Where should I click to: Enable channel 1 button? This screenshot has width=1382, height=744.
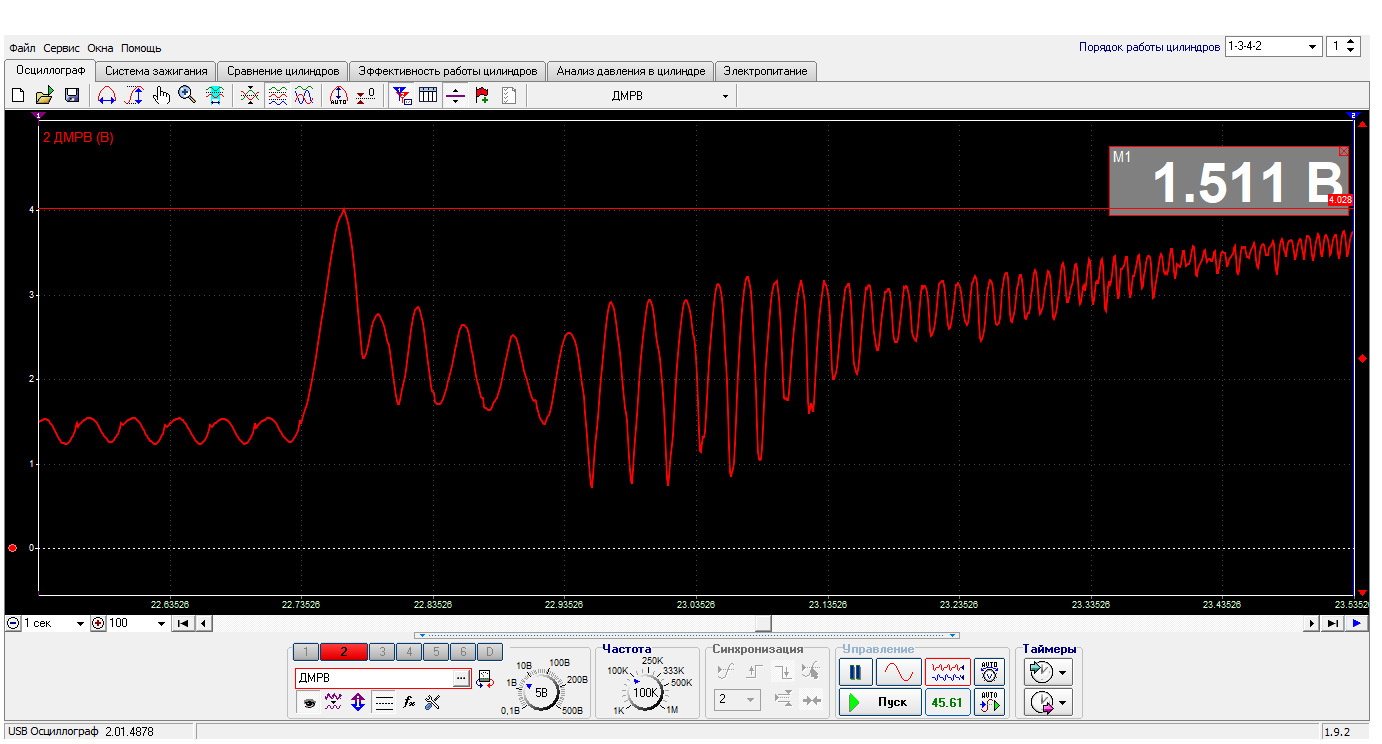click(308, 652)
